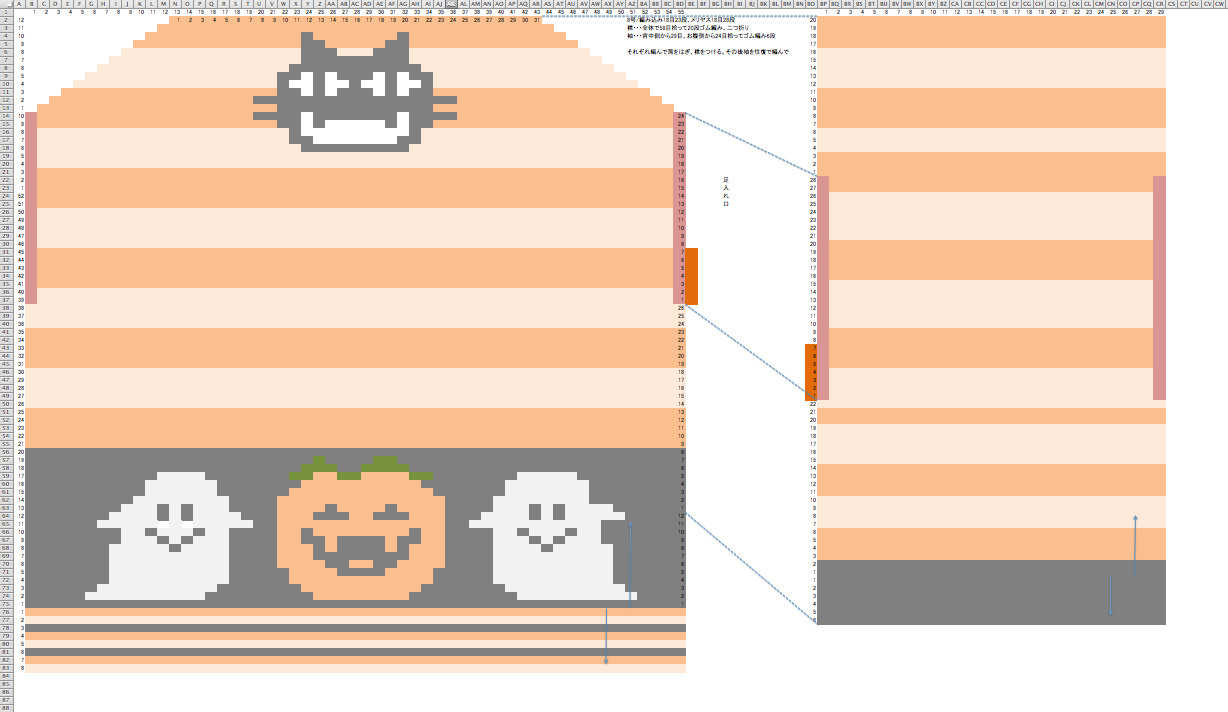
Task: Select dark orange block right of body chart
Action: (691, 276)
